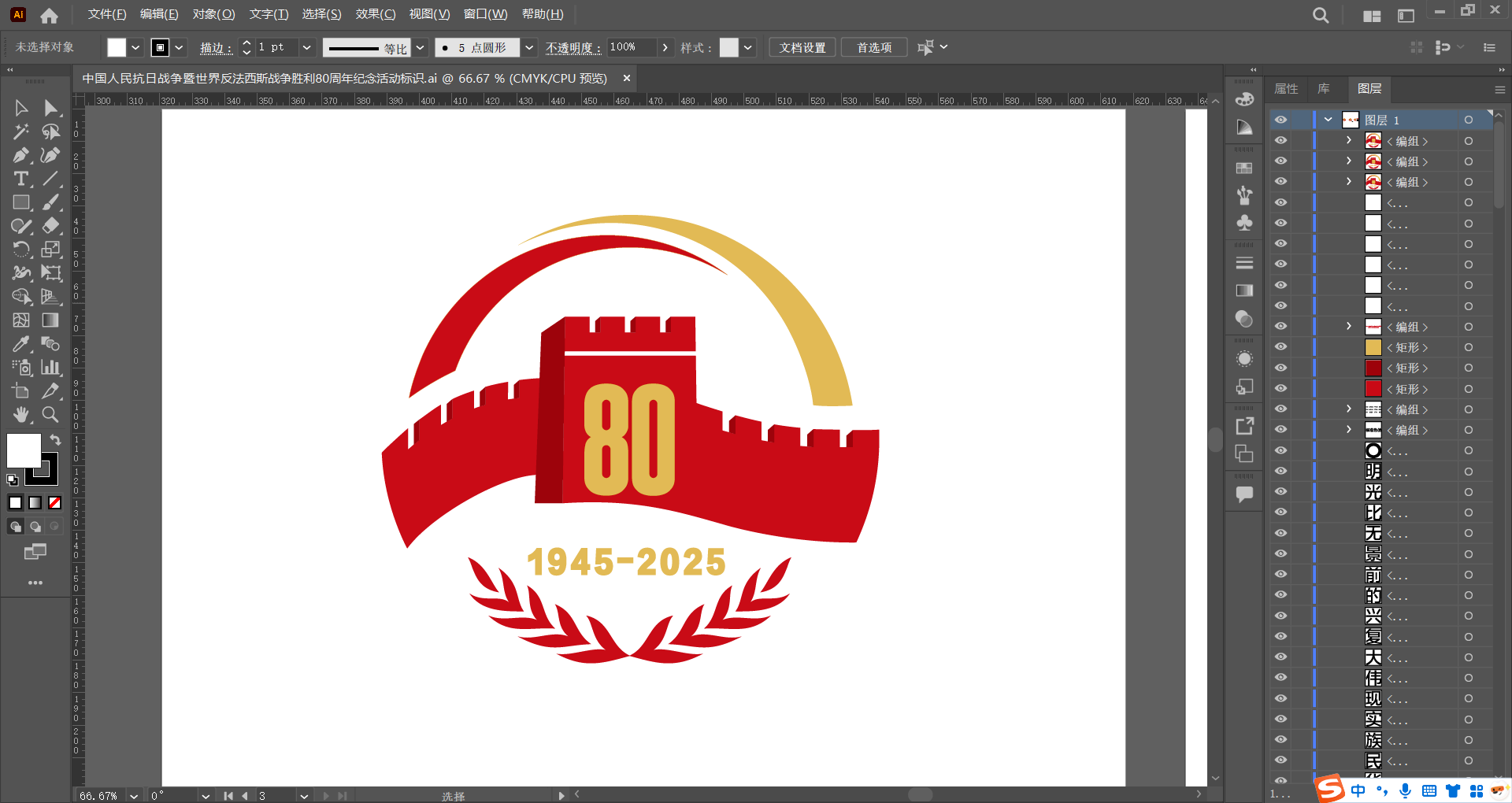The image size is (1512, 803).
Task: Select the Zoom tool
Action: [50, 414]
